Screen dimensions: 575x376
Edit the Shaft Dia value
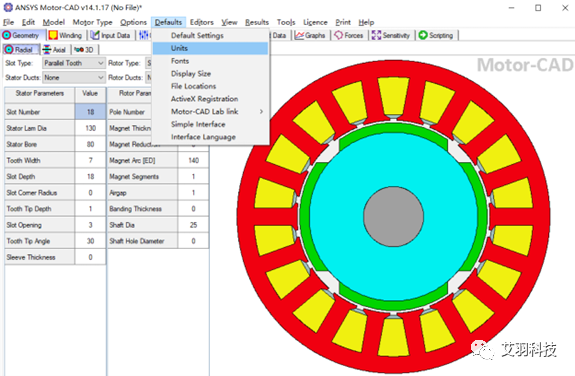click(x=193, y=225)
